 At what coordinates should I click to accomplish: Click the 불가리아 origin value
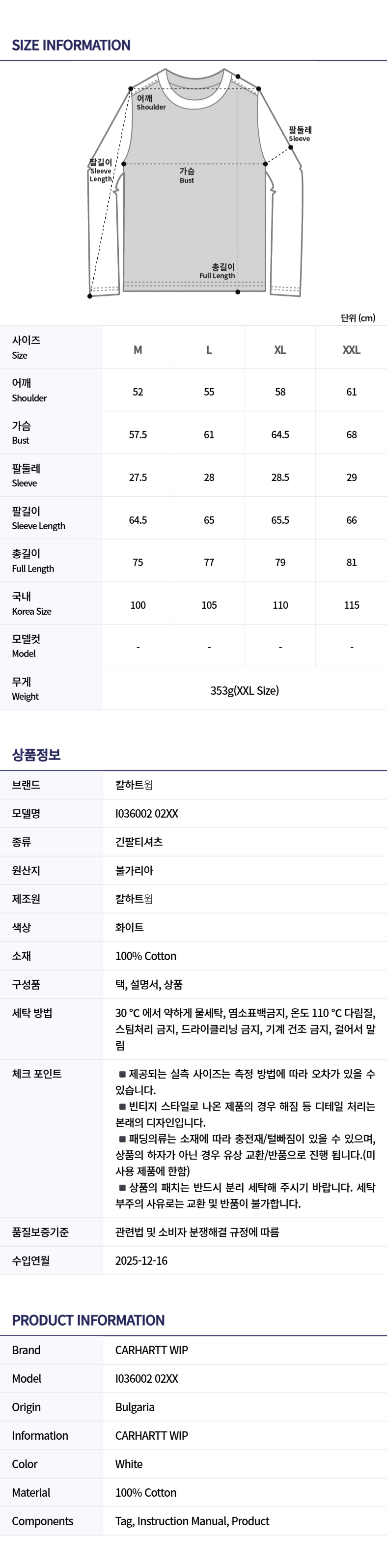tap(135, 870)
